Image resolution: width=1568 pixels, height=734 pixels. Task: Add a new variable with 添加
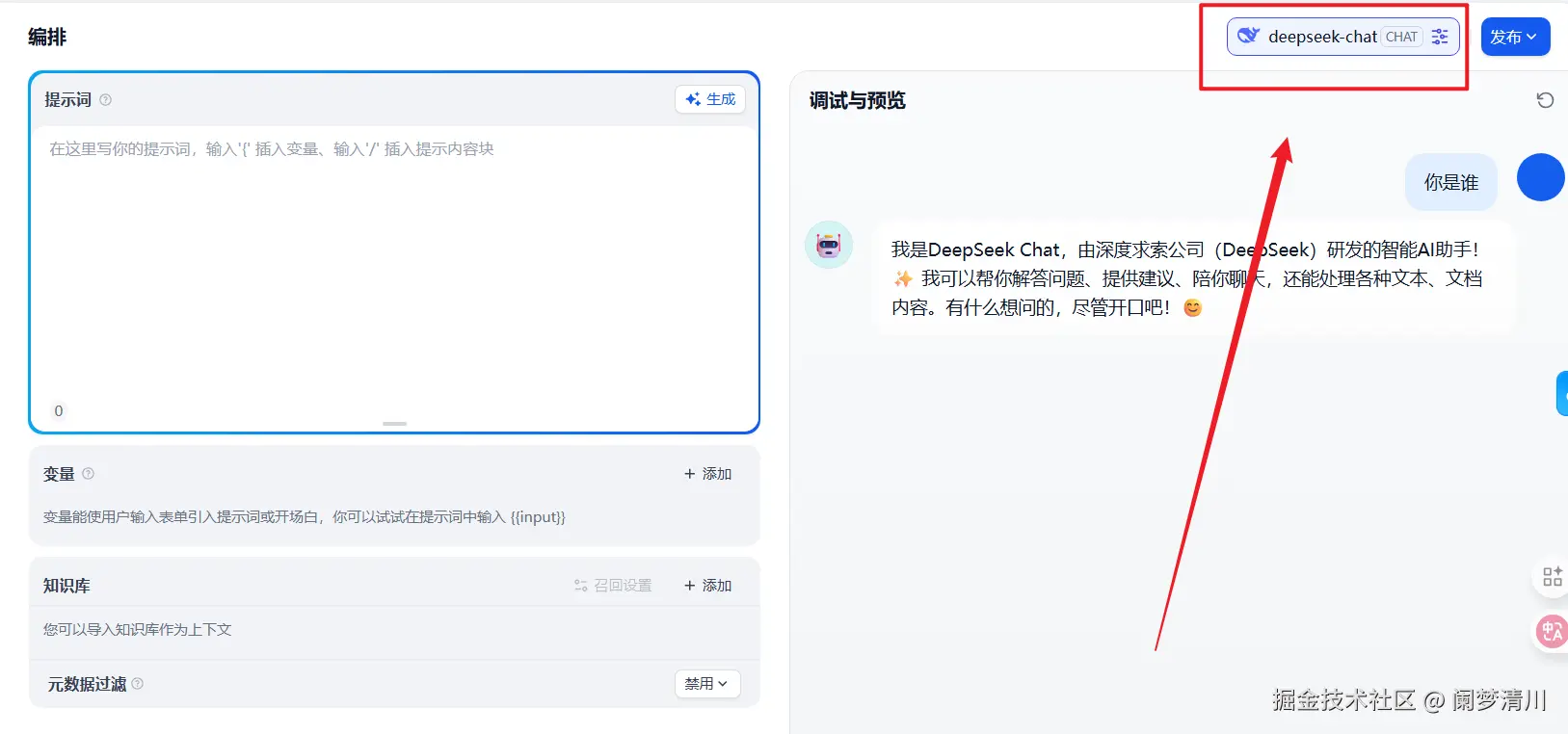pyautogui.click(x=708, y=474)
